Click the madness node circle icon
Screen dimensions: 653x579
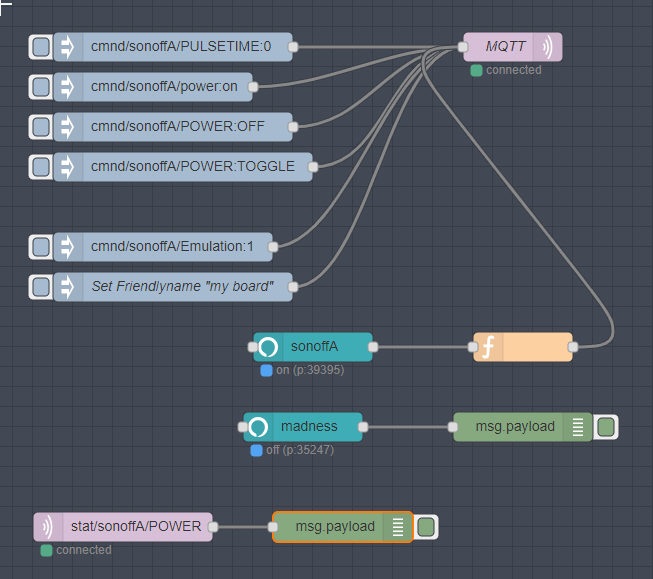tap(258, 427)
